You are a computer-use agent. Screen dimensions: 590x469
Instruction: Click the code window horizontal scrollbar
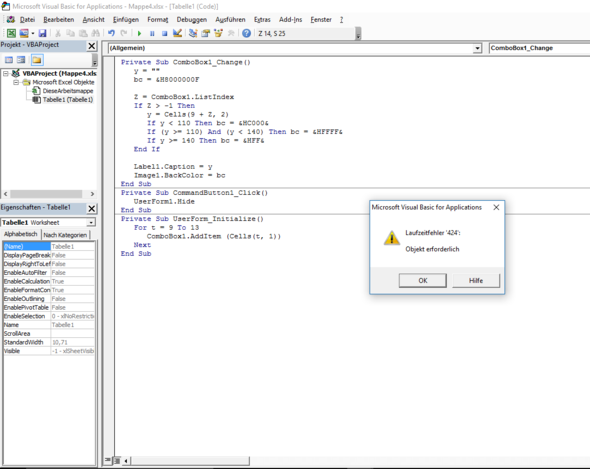pyautogui.click(x=190, y=461)
